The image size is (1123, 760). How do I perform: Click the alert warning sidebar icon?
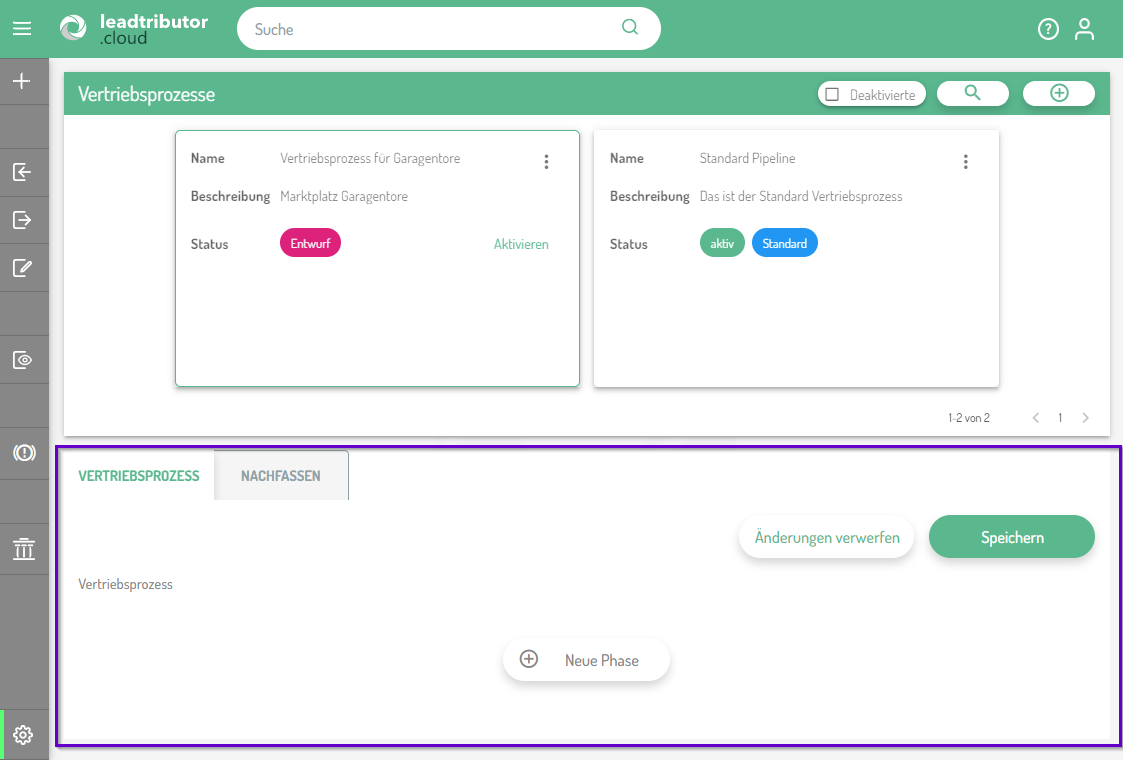point(24,453)
